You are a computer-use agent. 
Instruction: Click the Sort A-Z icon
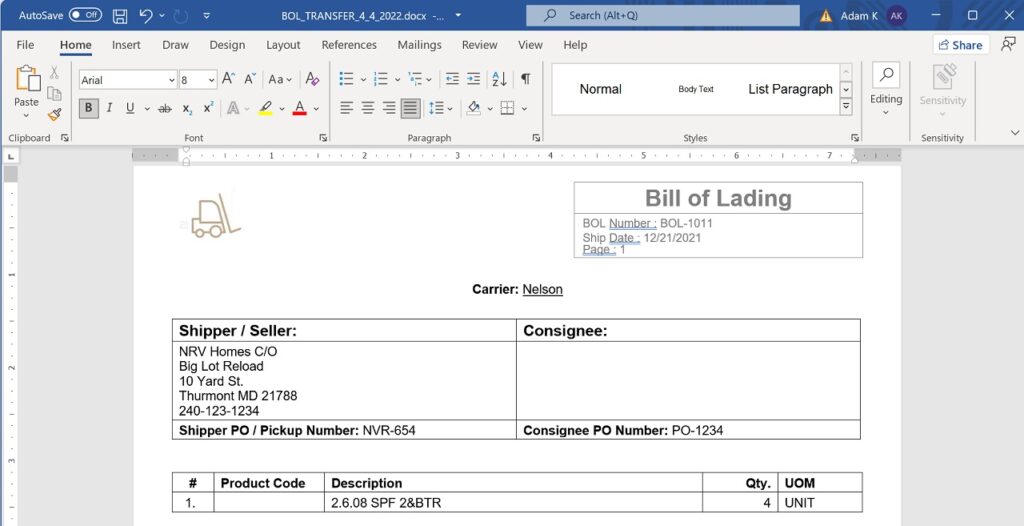click(x=499, y=79)
